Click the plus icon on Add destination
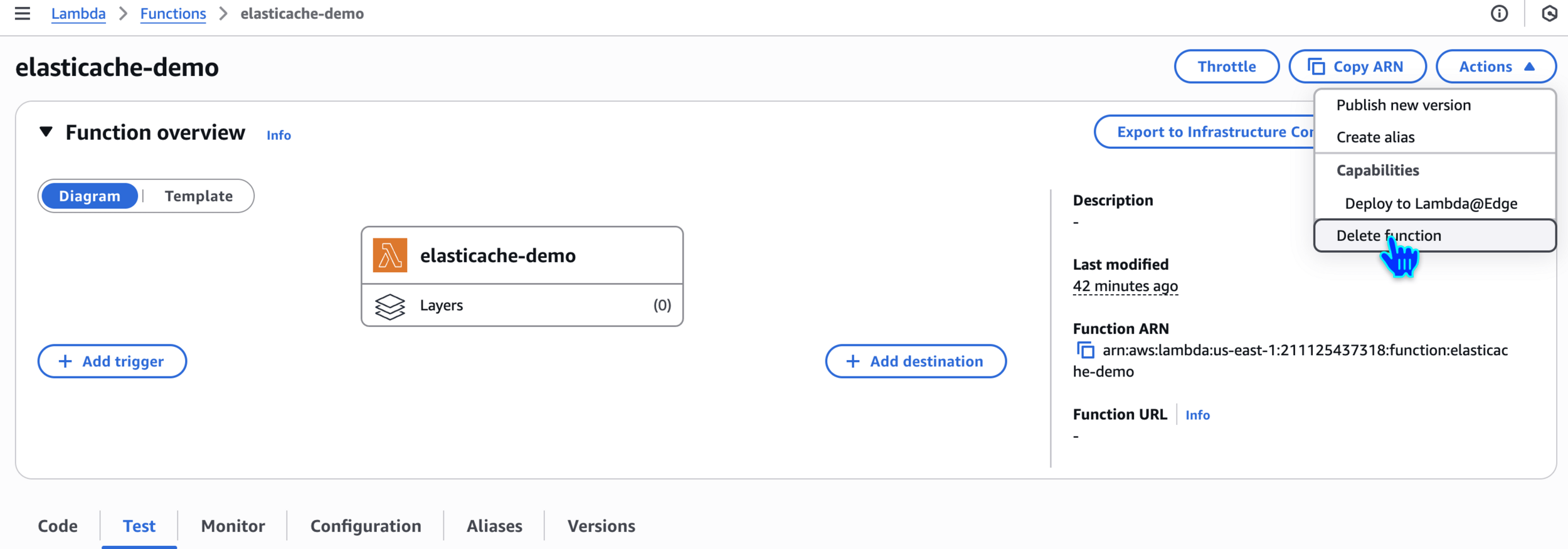Viewport: 1568px width, 549px height. [852, 361]
